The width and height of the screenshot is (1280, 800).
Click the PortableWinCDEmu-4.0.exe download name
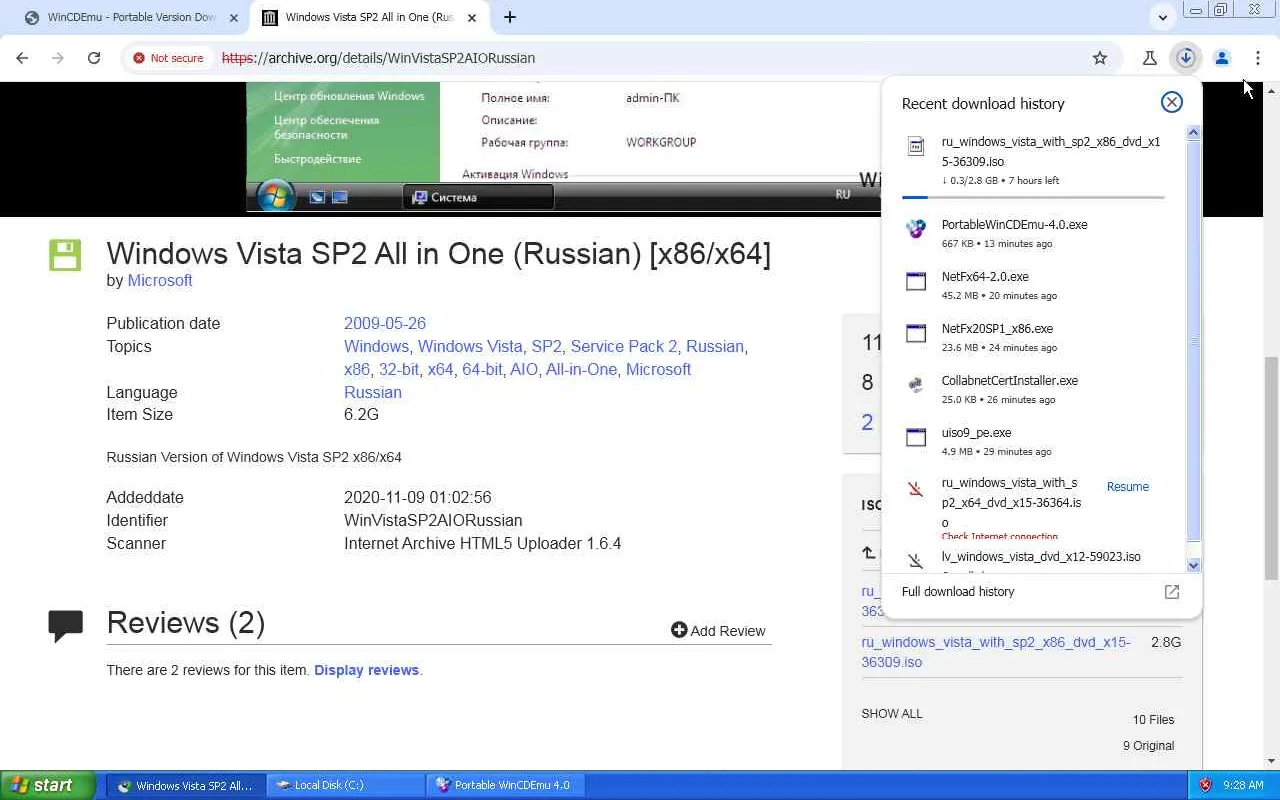point(1014,225)
